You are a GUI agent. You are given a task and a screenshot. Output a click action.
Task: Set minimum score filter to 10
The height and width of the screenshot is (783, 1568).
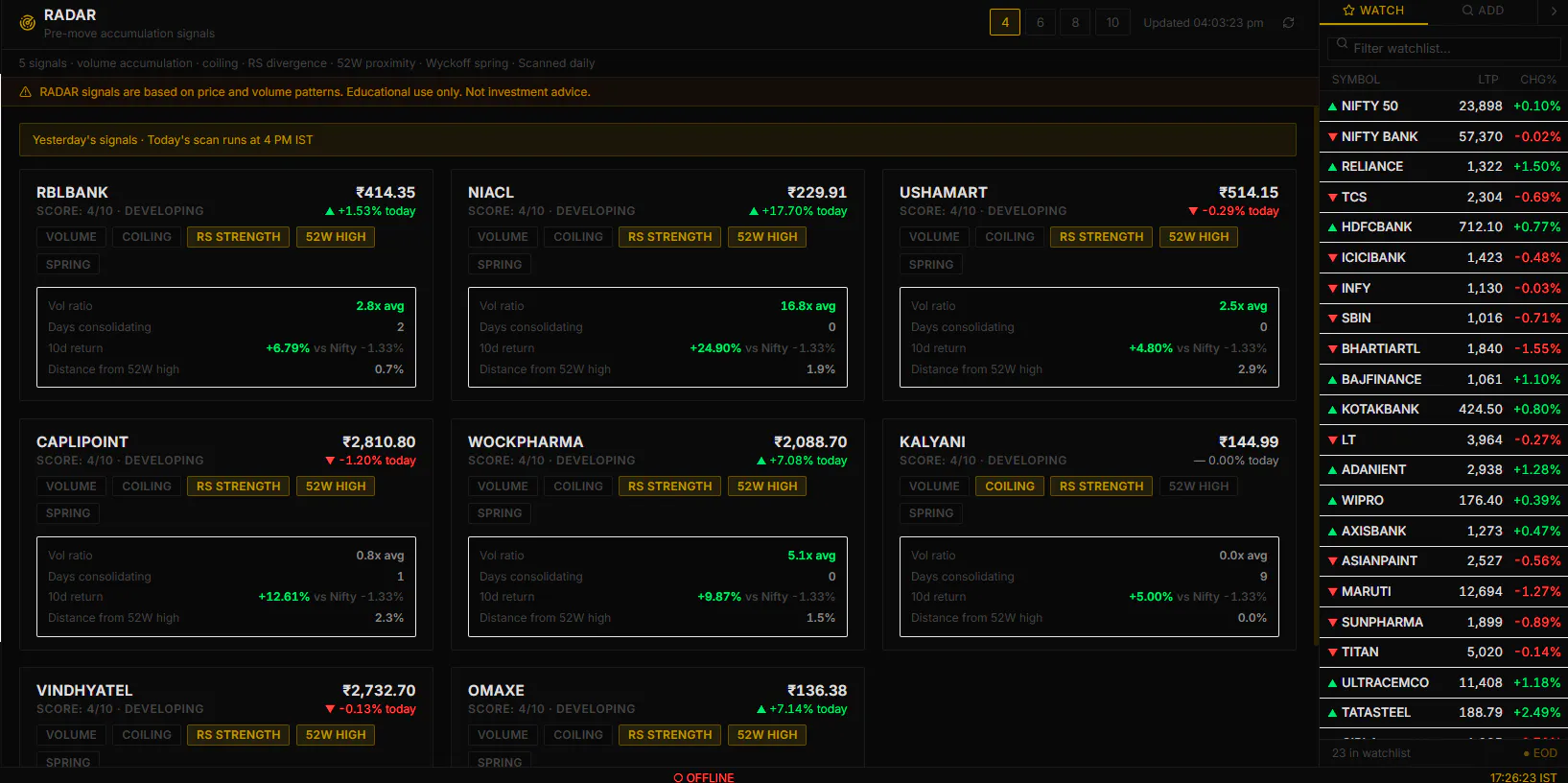click(x=1112, y=22)
